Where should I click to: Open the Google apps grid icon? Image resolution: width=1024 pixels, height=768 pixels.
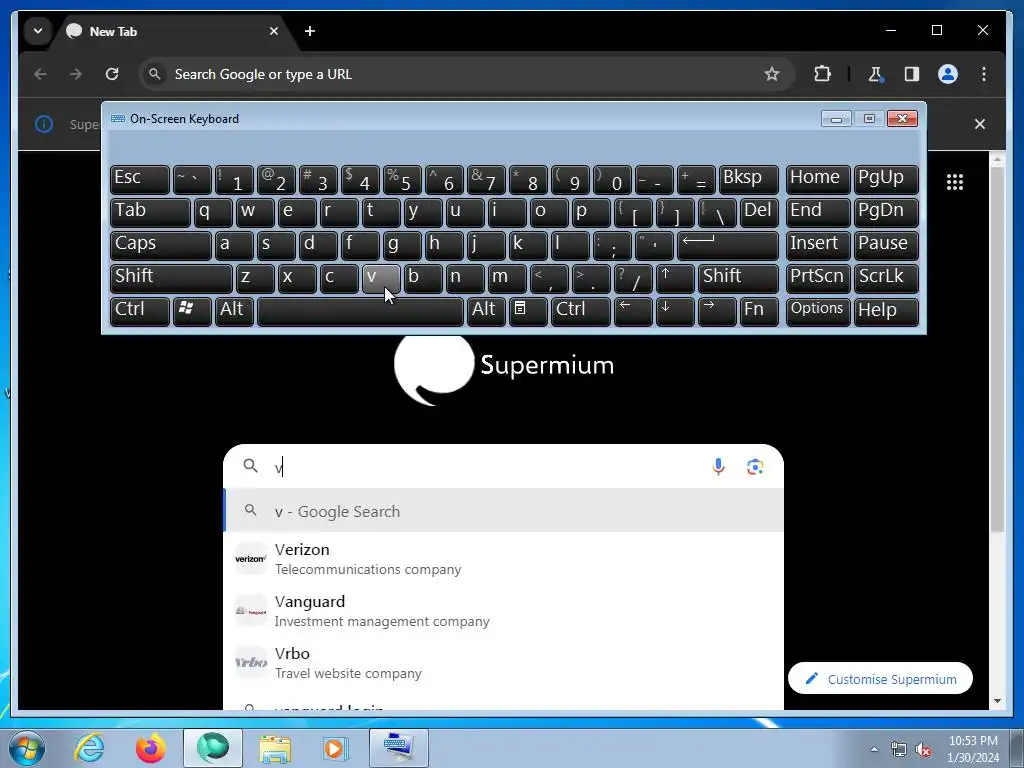[955, 182]
